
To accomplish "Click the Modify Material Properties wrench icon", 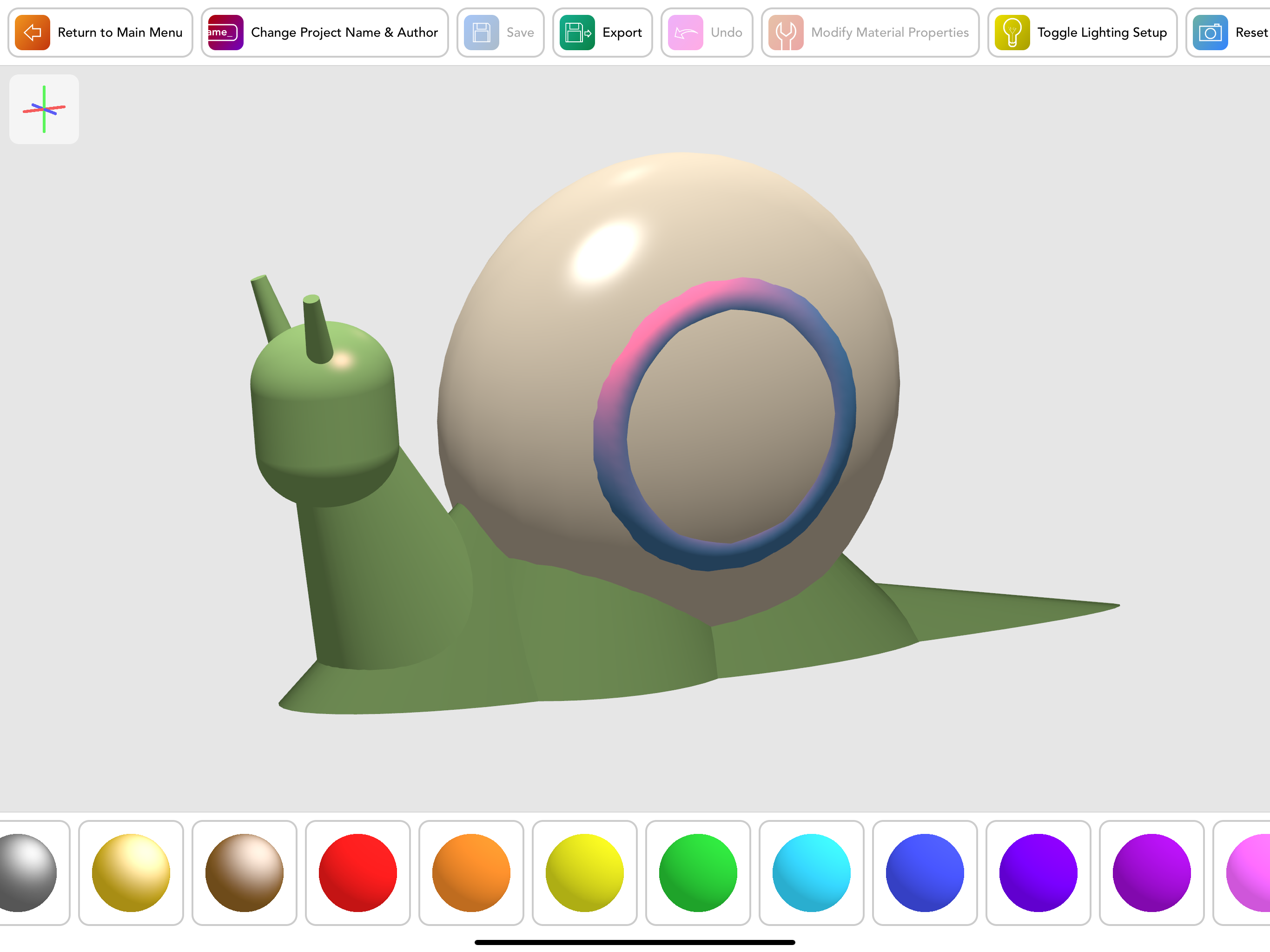I will 786,32.
